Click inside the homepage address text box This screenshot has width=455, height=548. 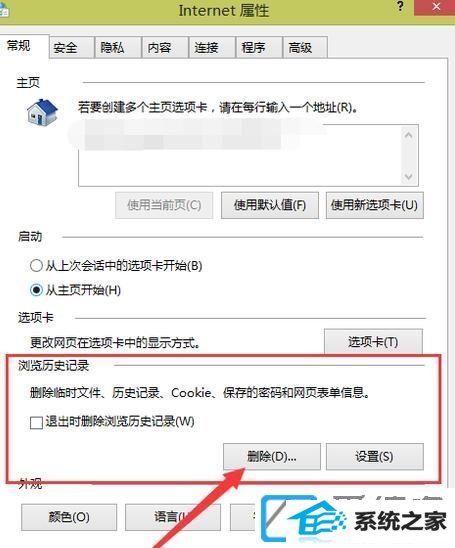click(241, 156)
